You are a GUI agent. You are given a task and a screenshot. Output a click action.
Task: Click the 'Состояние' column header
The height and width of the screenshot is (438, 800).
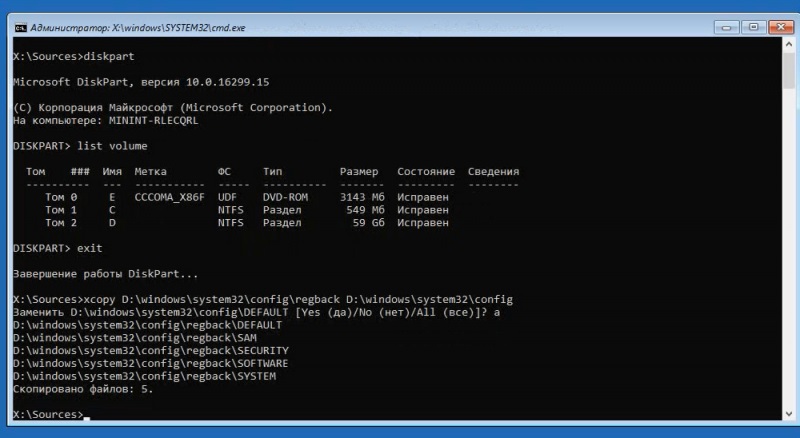426,172
